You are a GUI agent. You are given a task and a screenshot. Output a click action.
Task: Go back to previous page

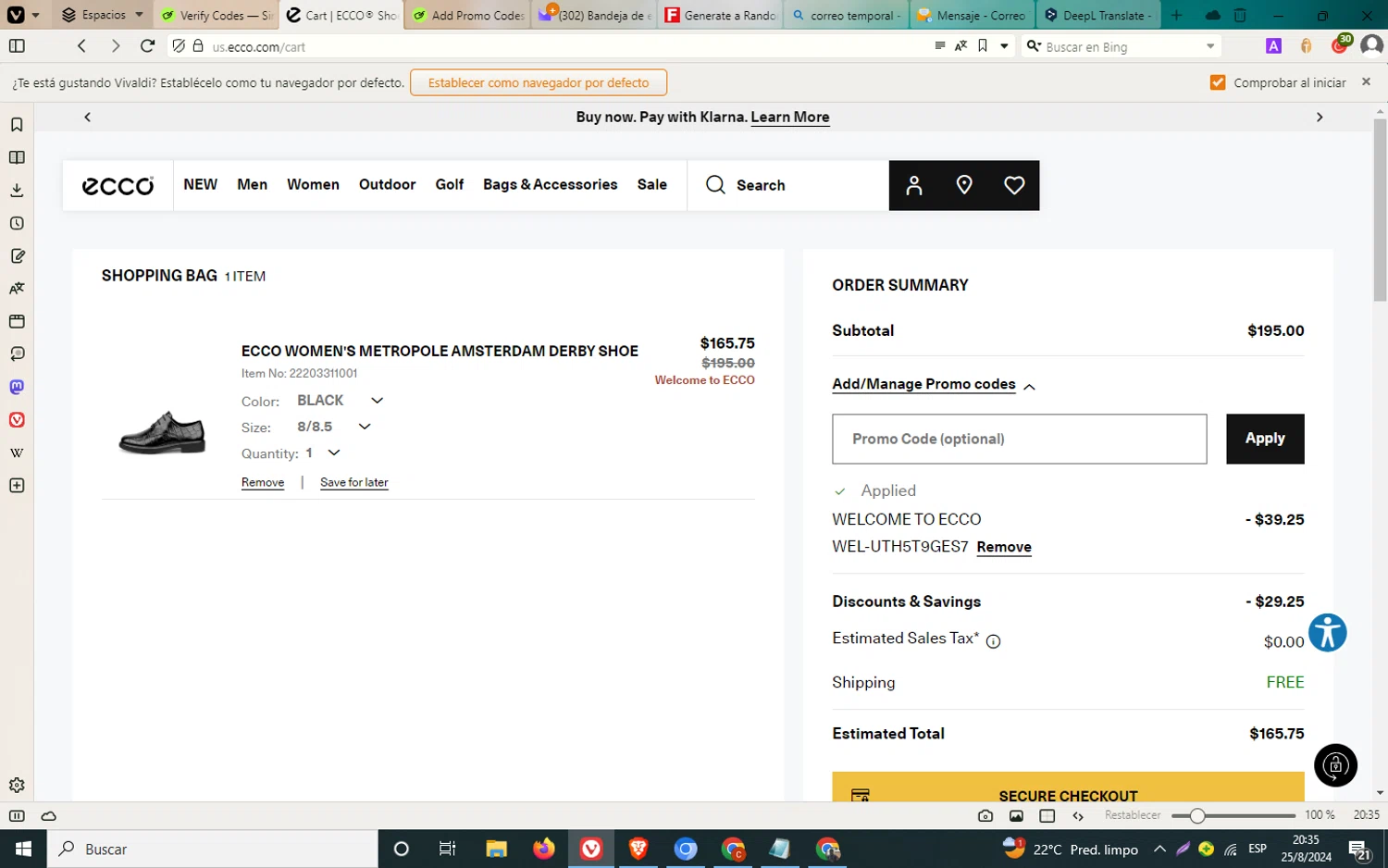click(x=81, y=45)
